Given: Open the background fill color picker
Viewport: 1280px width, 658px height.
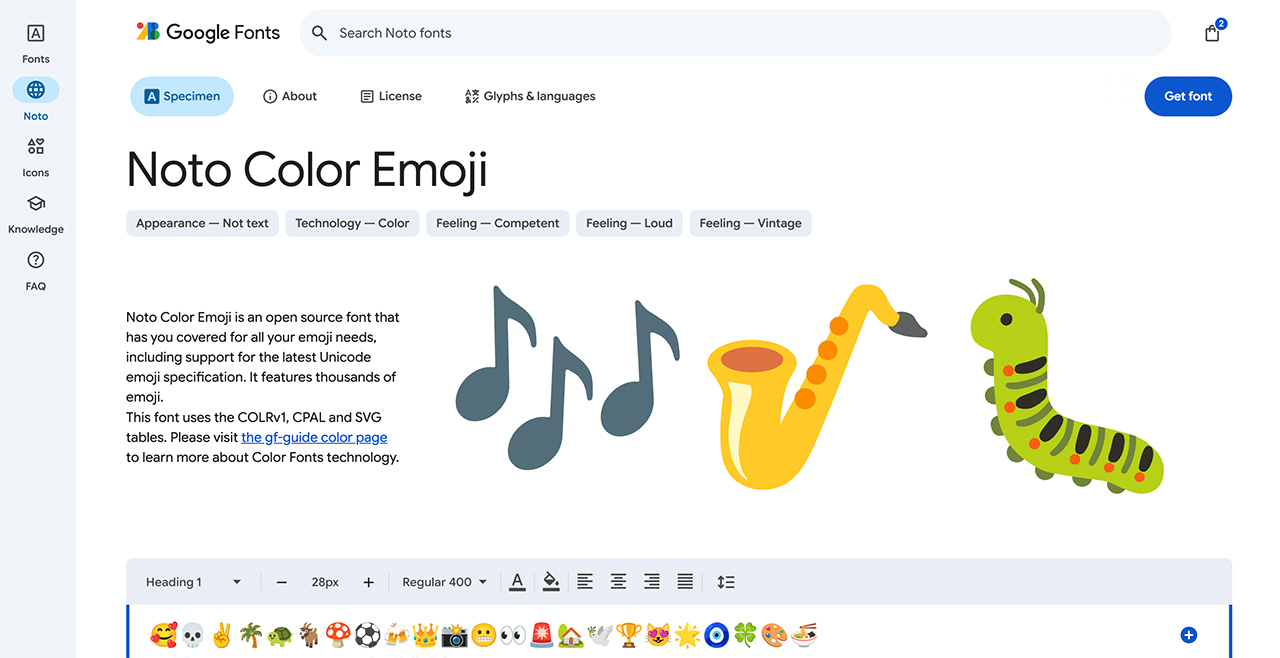Looking at the screenshot, I should pyautogui.click(x=551, y=581).
